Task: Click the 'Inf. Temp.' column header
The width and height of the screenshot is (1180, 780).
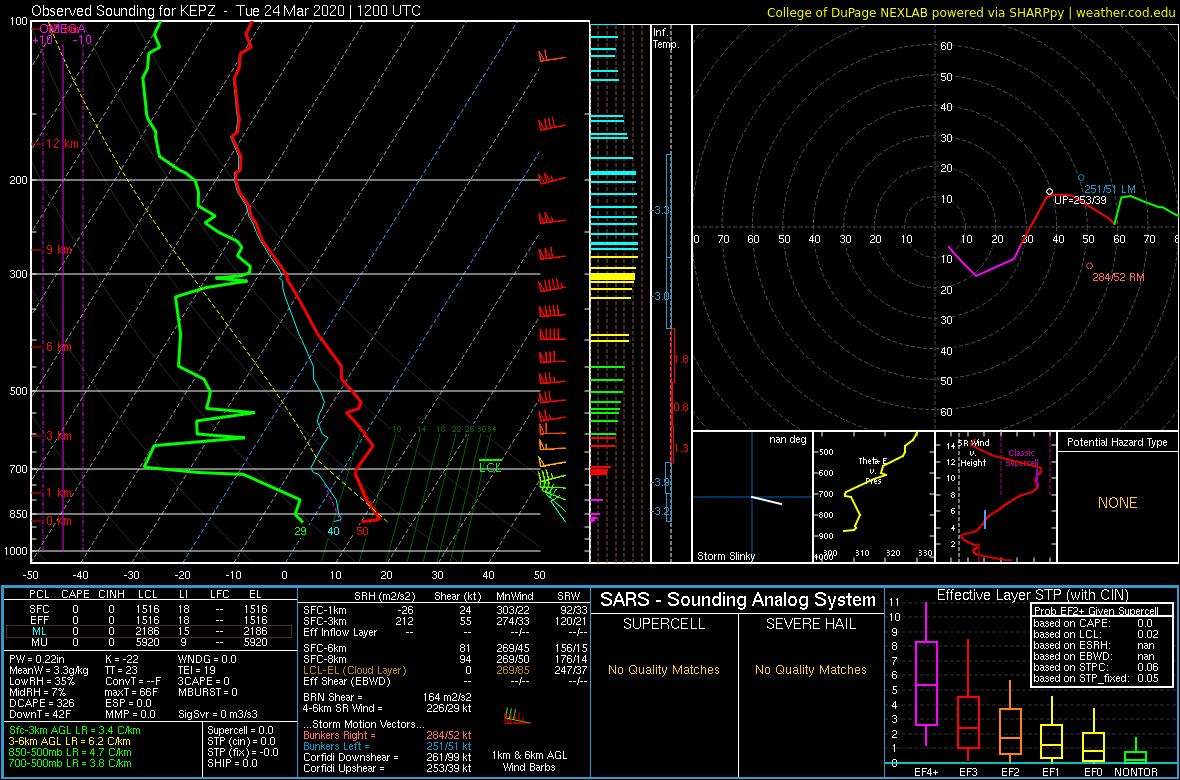Action: click(x=666, y=38)
